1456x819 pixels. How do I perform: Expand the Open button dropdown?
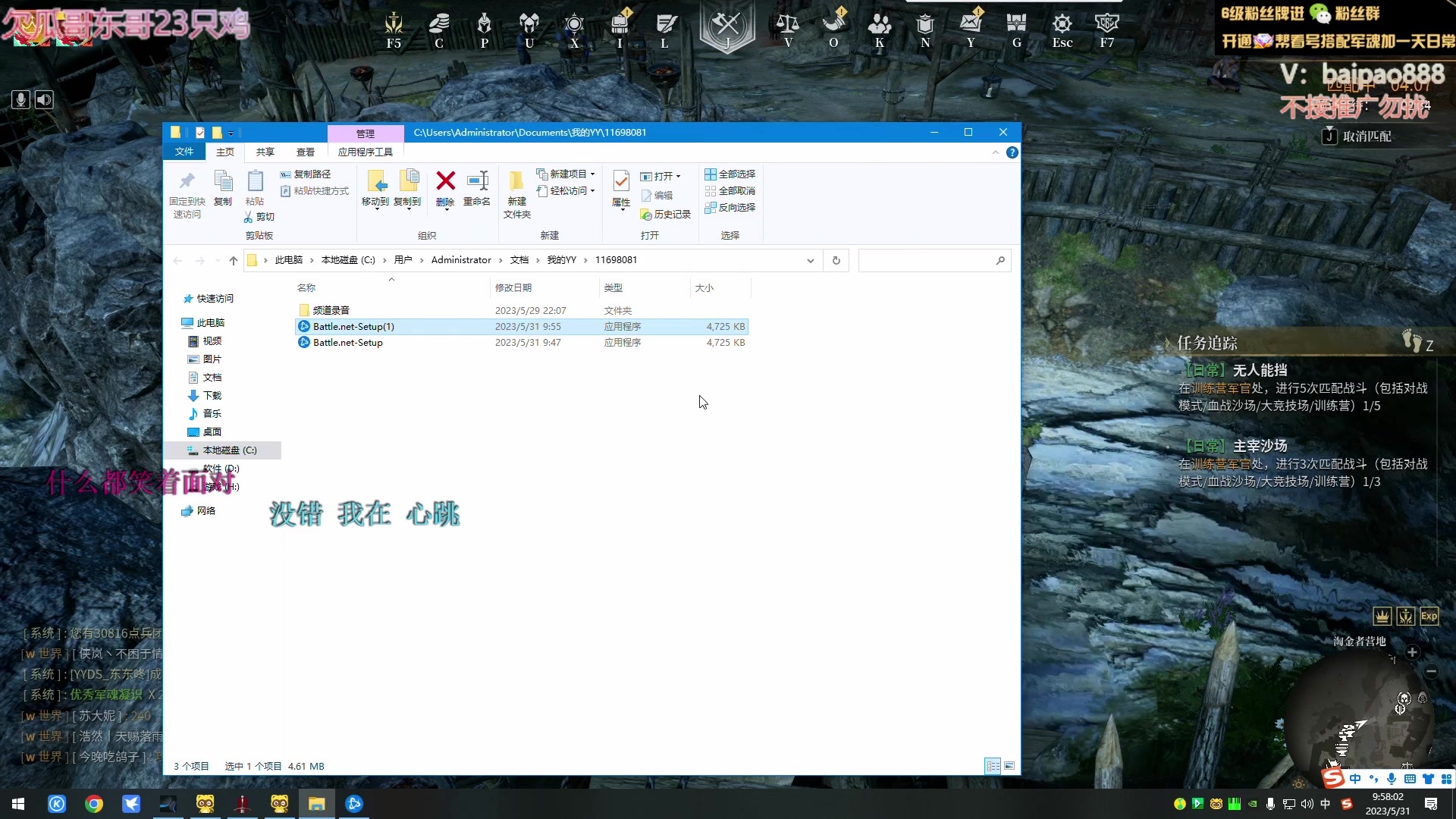[678, 177]
